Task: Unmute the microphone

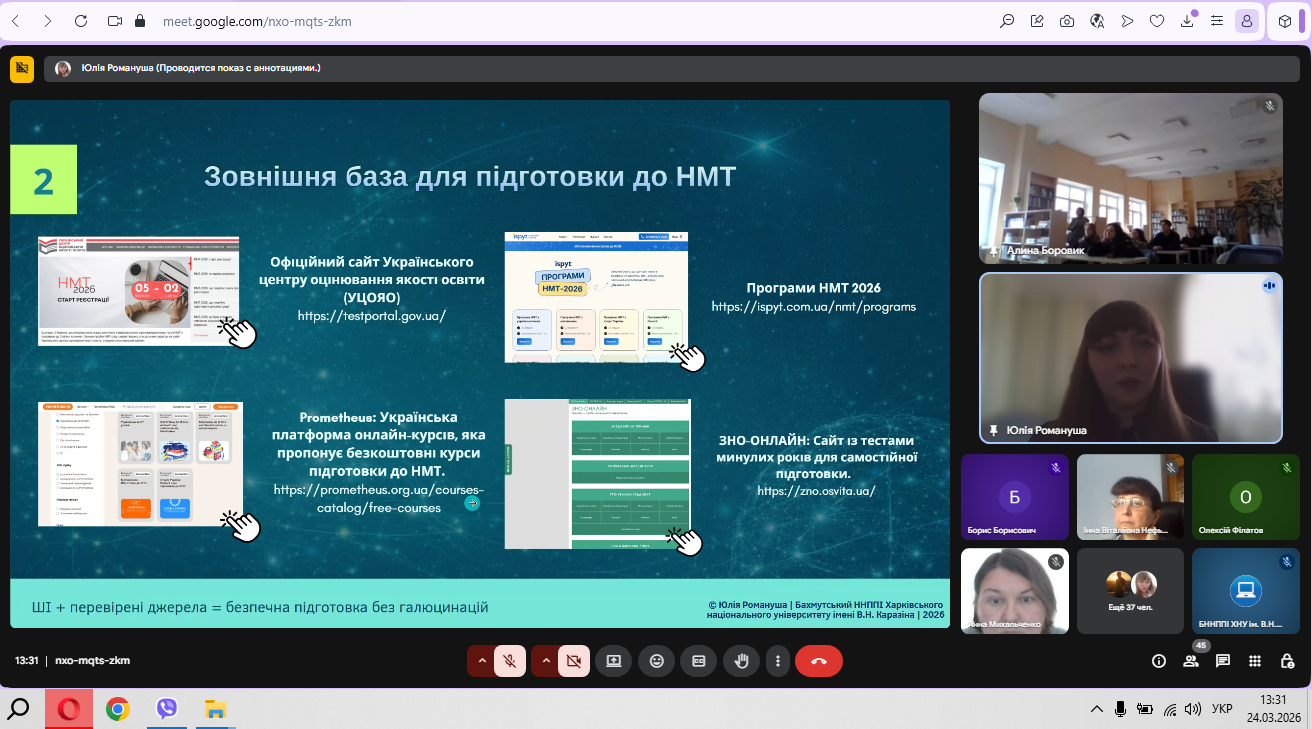Action: (510, 661)
